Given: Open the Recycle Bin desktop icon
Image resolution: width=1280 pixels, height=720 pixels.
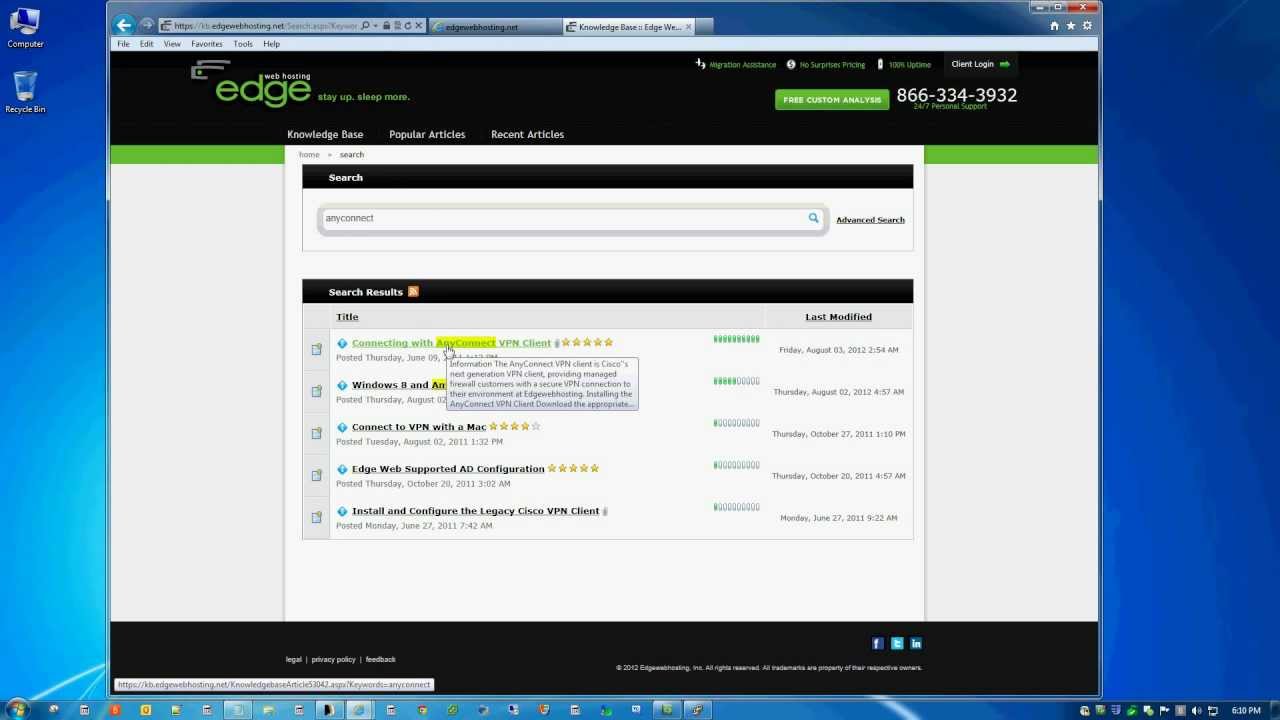Looking at the screenshot, I should (25, 92).
